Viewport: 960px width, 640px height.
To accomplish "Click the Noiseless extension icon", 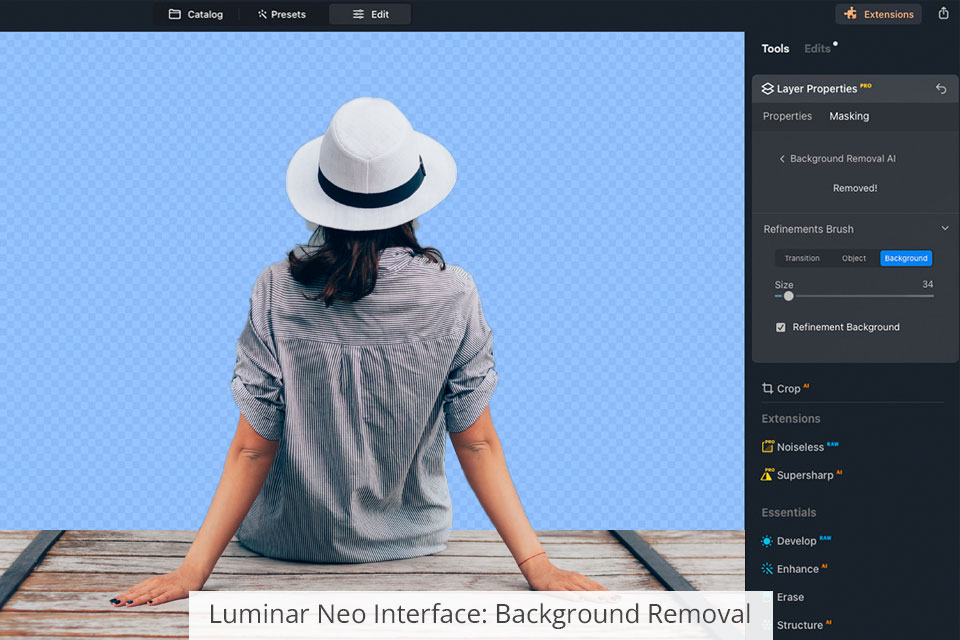I will pyautogui.click(x=767, y=446).
